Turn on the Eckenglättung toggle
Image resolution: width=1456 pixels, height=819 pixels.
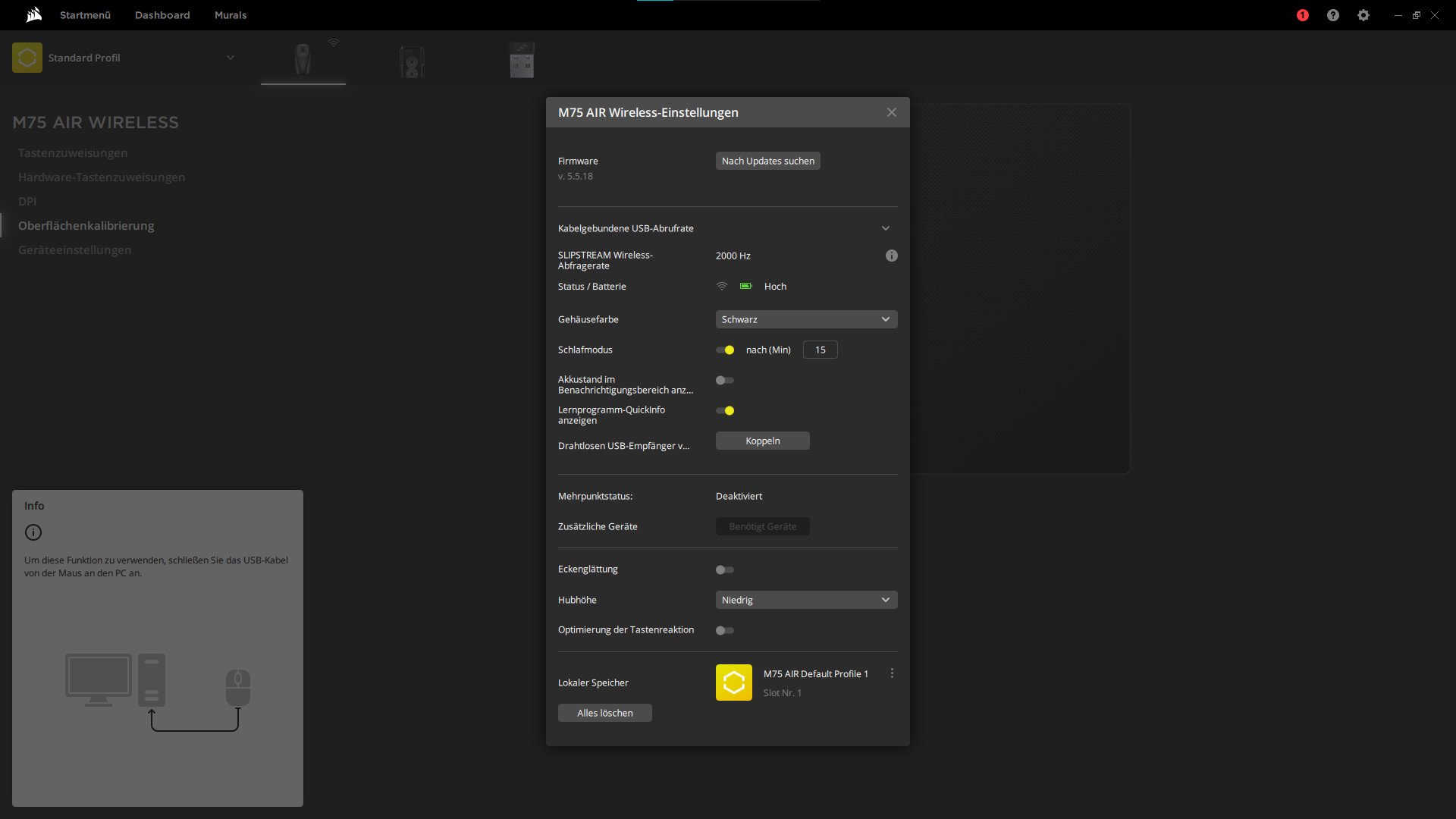coord(725,570)
